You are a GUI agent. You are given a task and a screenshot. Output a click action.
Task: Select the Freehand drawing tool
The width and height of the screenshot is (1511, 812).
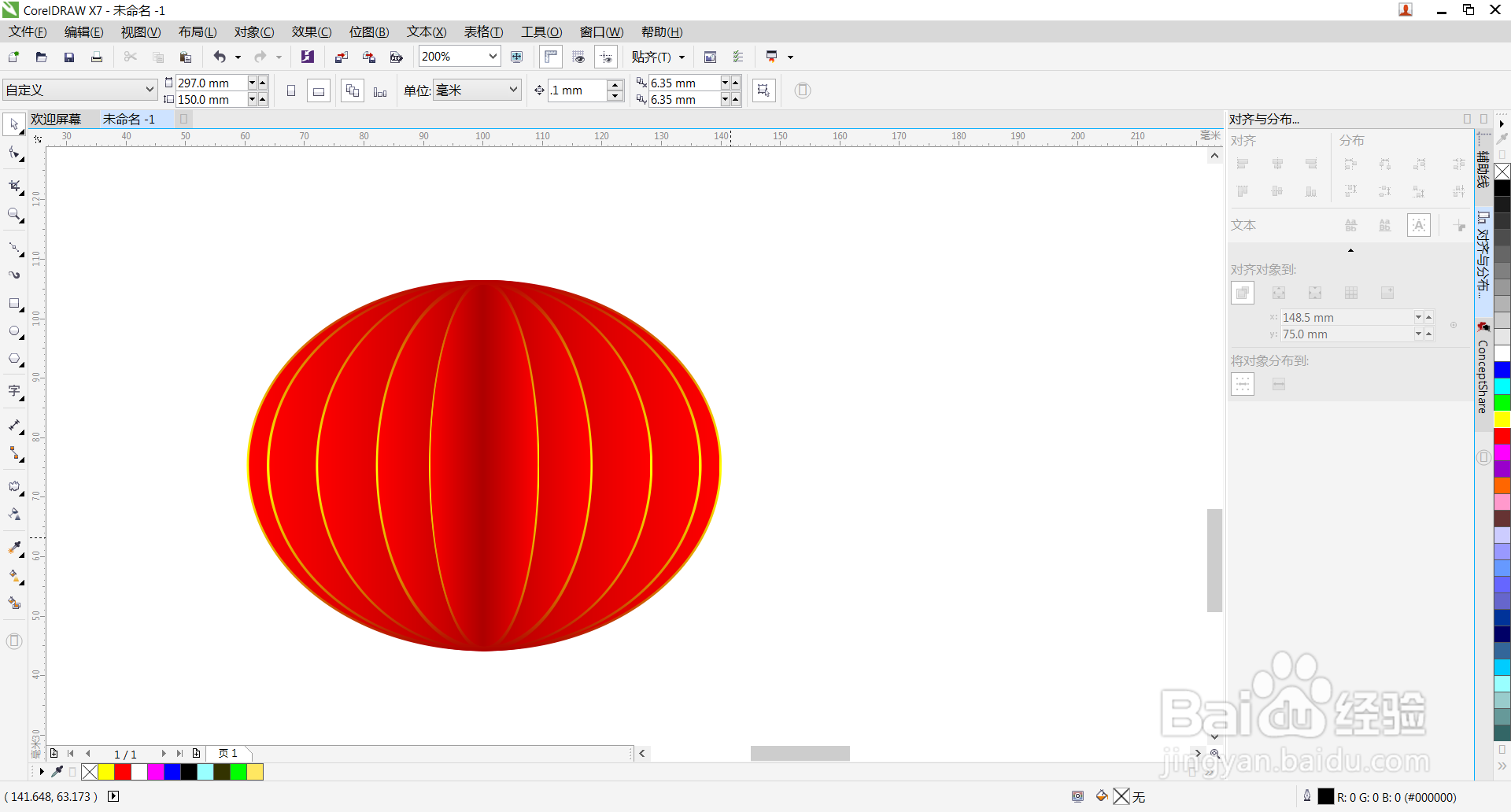[x=14, y=249]
